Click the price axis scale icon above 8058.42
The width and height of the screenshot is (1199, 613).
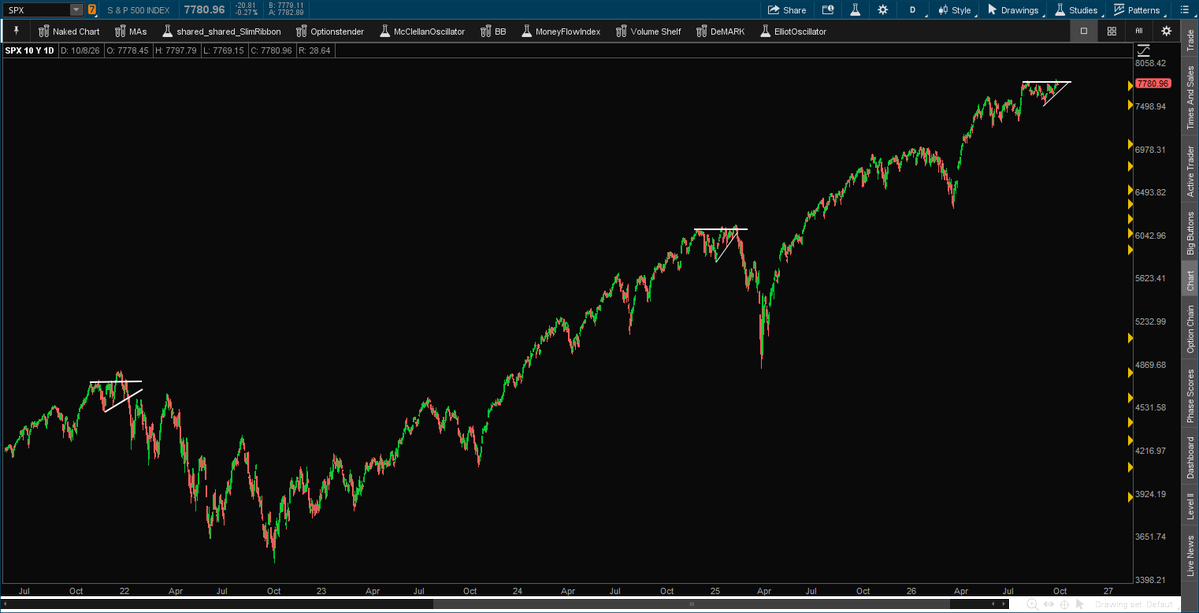click(1145, 51)
